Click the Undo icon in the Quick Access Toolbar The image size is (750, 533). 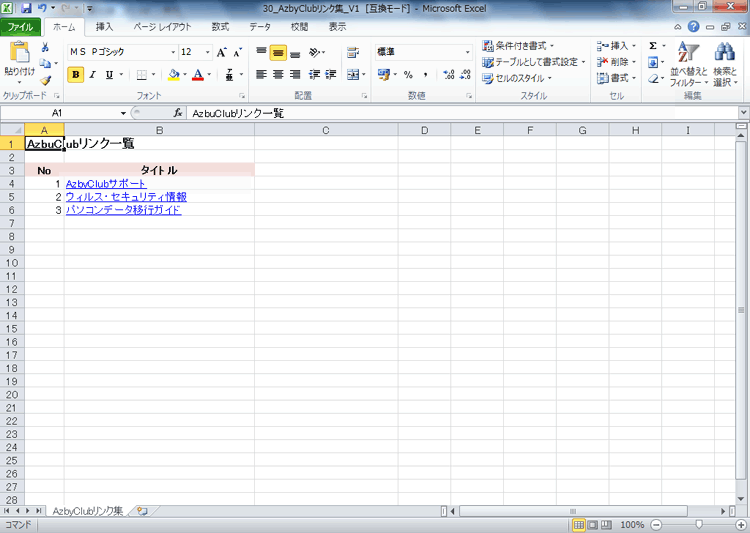pos(42,8)
